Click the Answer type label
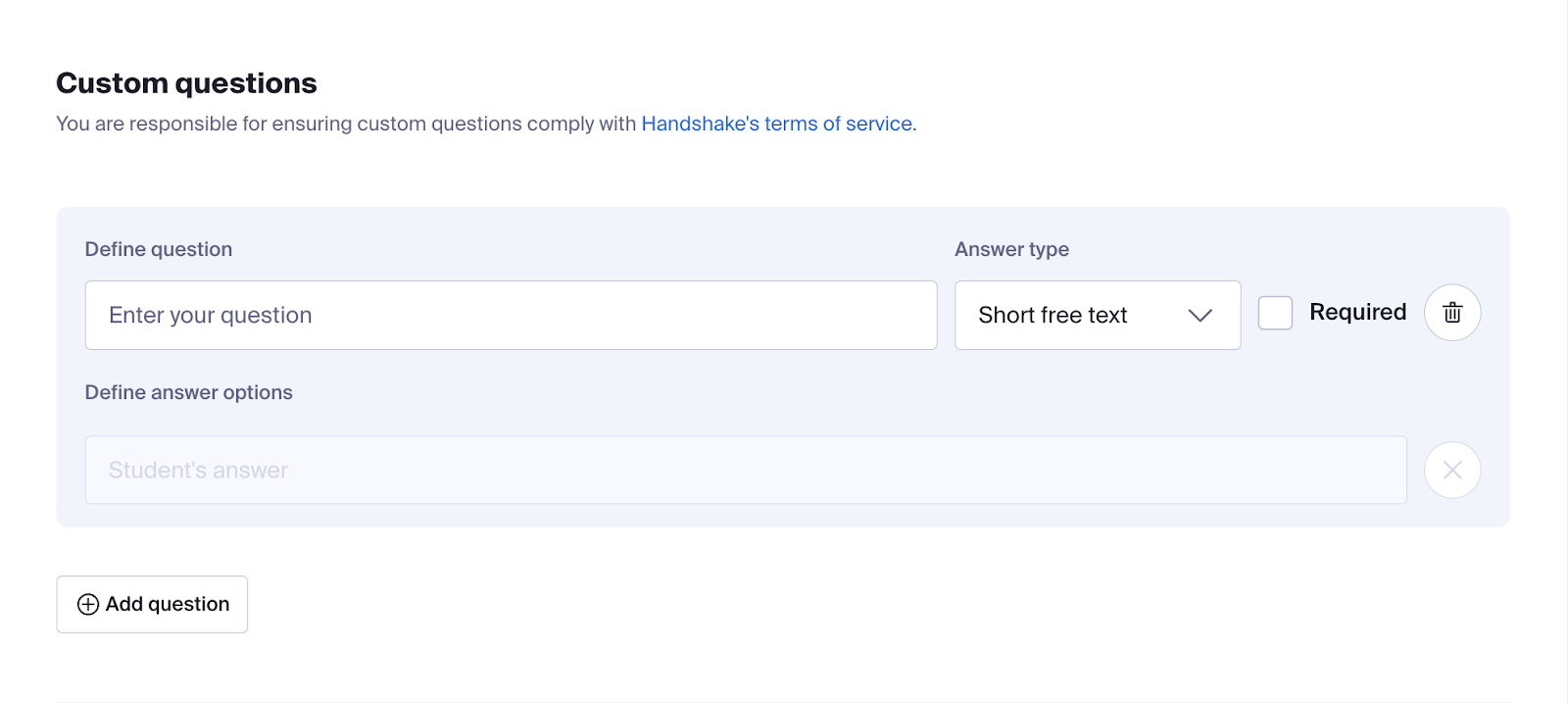Image resolution: width=1568 pixels, height=703 pixels. [x=1011, y=249]
